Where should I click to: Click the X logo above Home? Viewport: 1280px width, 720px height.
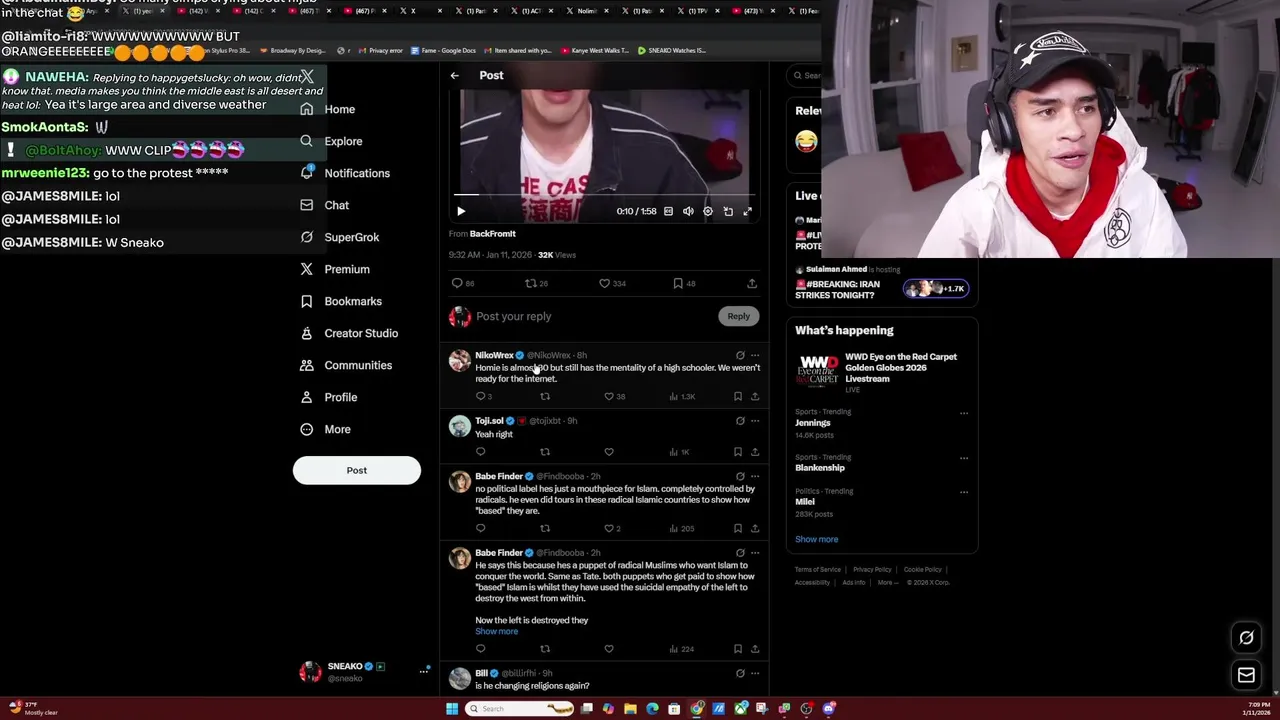pos(307,77)
